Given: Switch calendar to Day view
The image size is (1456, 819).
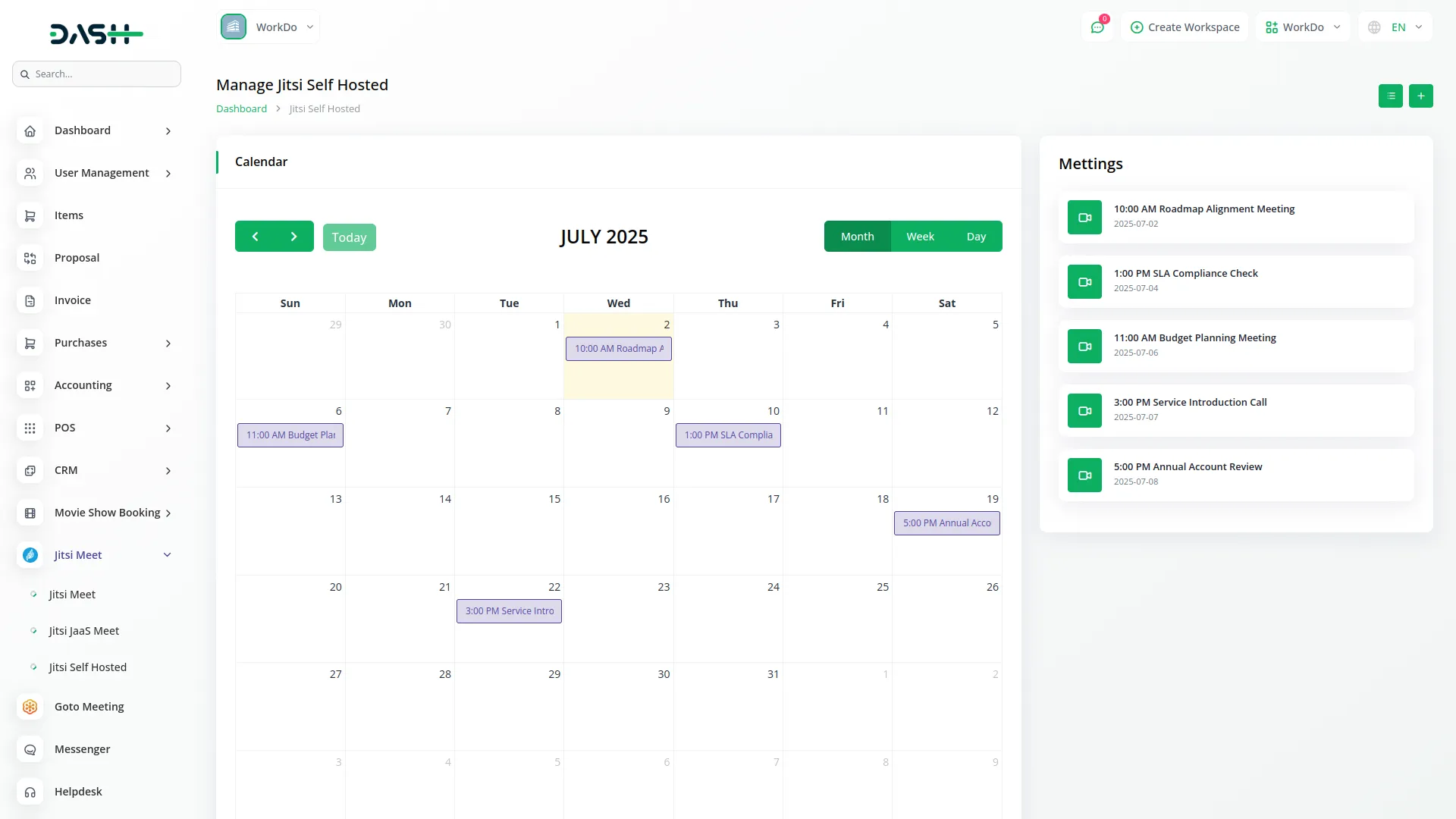Looking at the screenshot, I should [x=976, y=237].
